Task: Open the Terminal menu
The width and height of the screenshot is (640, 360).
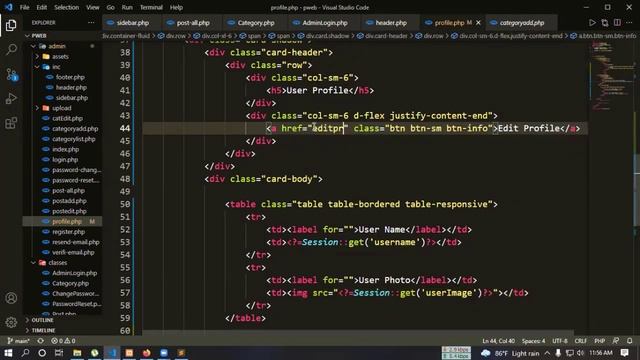Action: (151, 7)
